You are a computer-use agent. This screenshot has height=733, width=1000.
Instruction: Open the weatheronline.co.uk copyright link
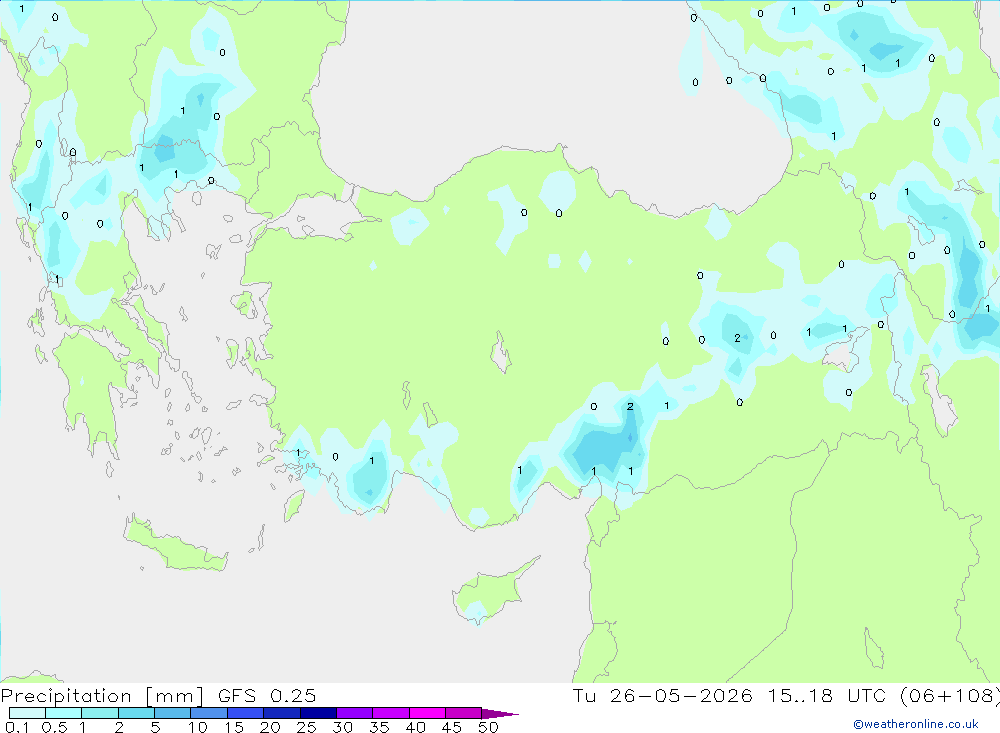[x=916, y=724]
